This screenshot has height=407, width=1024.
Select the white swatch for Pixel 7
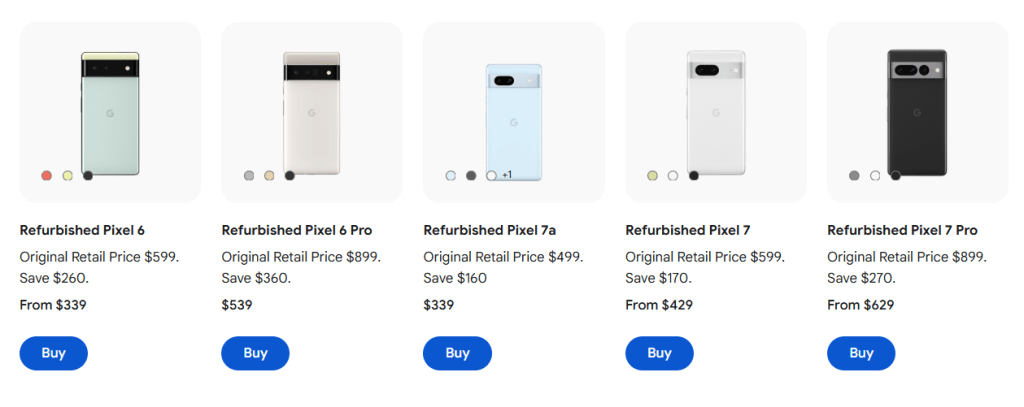(673, 176)
